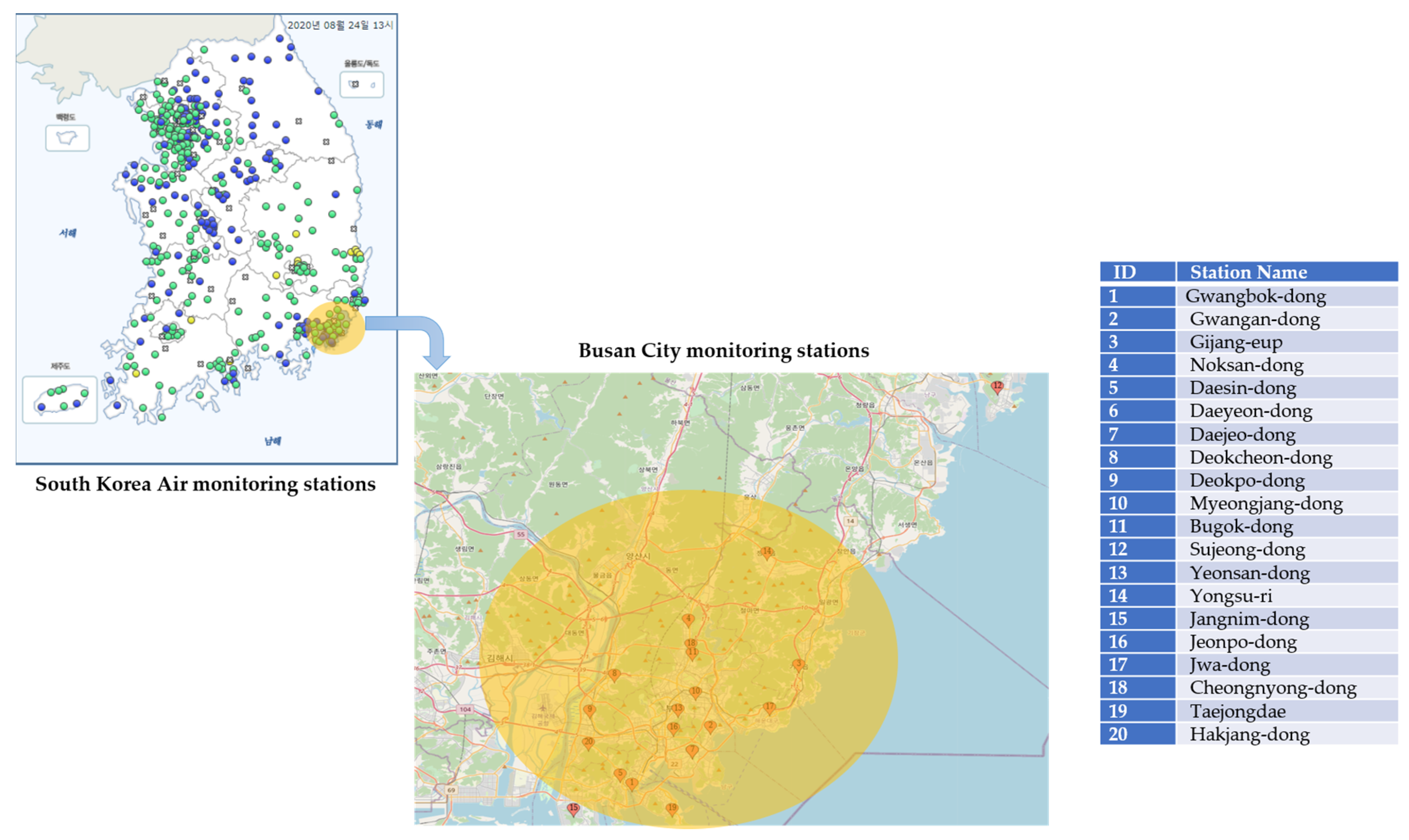
Task: Select the Gwangbok-dong table row
Action: (1255, 296)
